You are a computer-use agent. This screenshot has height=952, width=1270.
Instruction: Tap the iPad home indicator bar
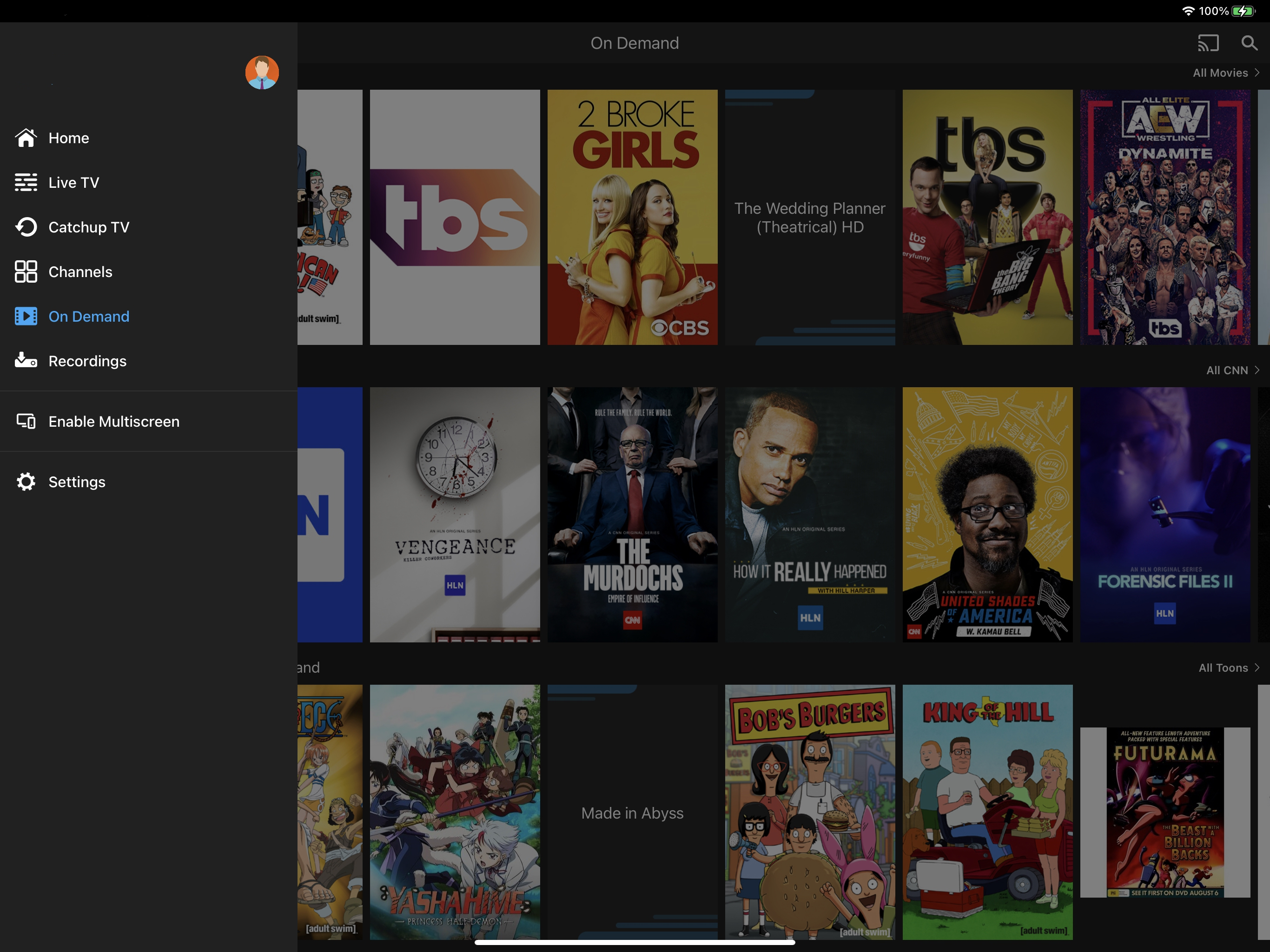pyautogui.click(x=635, y=942)
